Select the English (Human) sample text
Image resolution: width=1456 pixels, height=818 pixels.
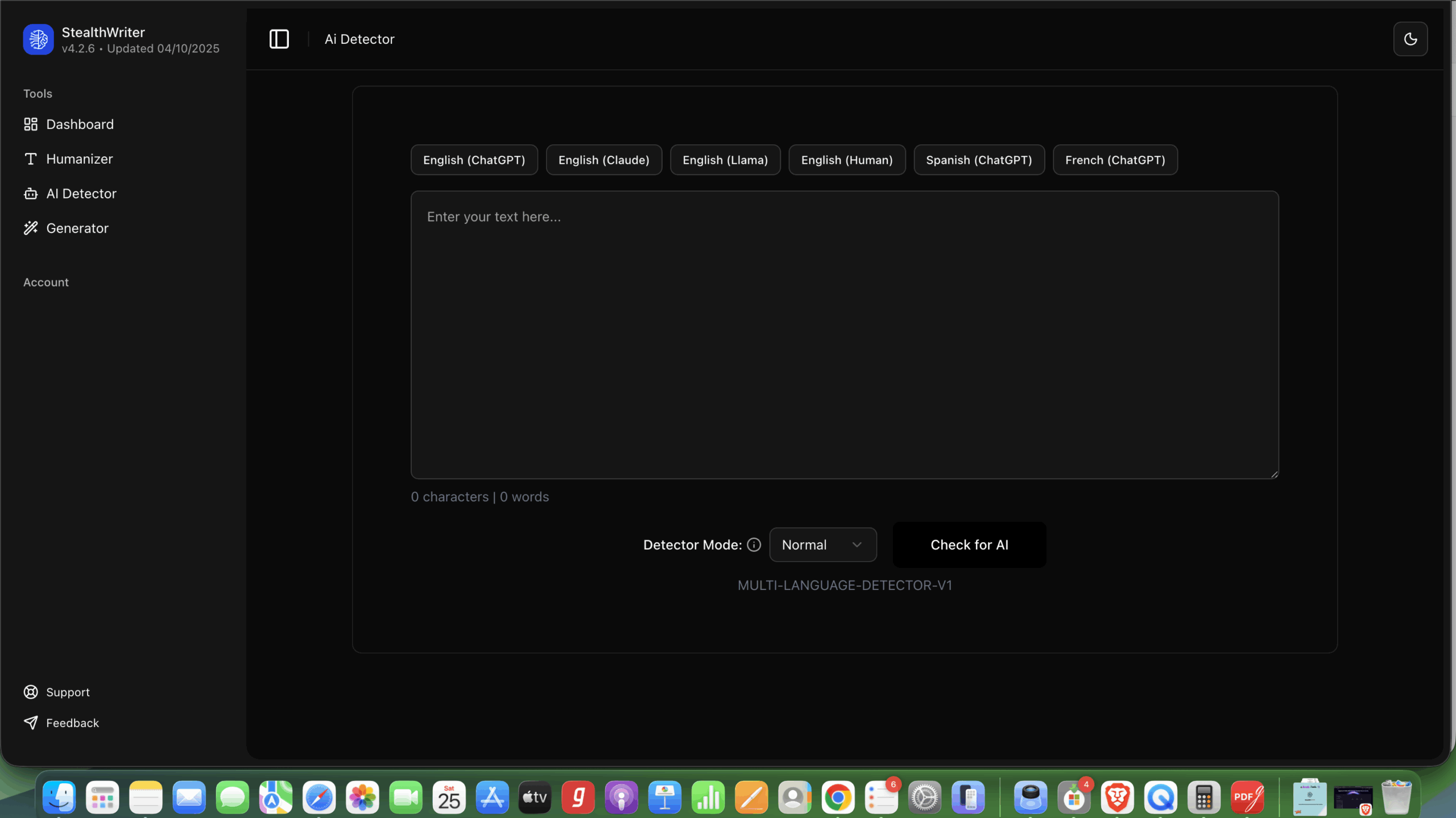click(x=846, y=160)
